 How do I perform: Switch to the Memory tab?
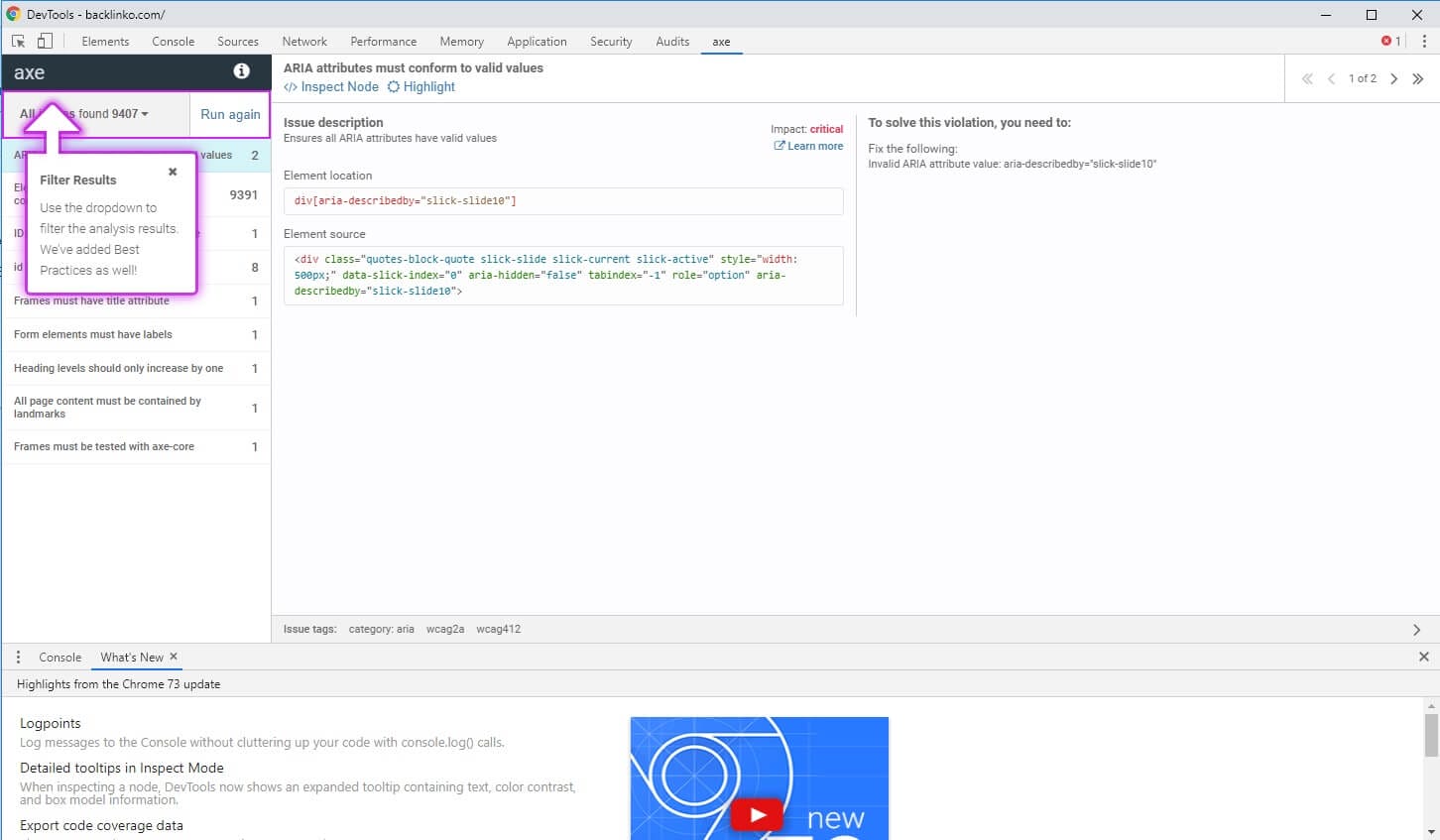(x=462, y=42)
